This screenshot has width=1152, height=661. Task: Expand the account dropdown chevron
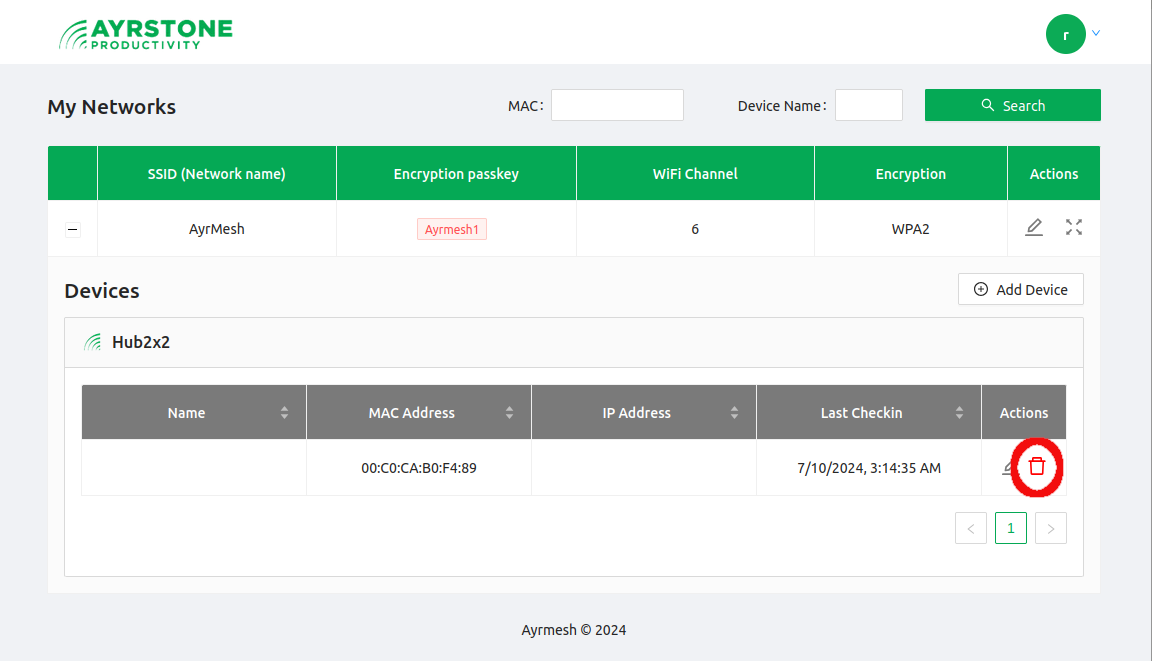pos(1095,33)
